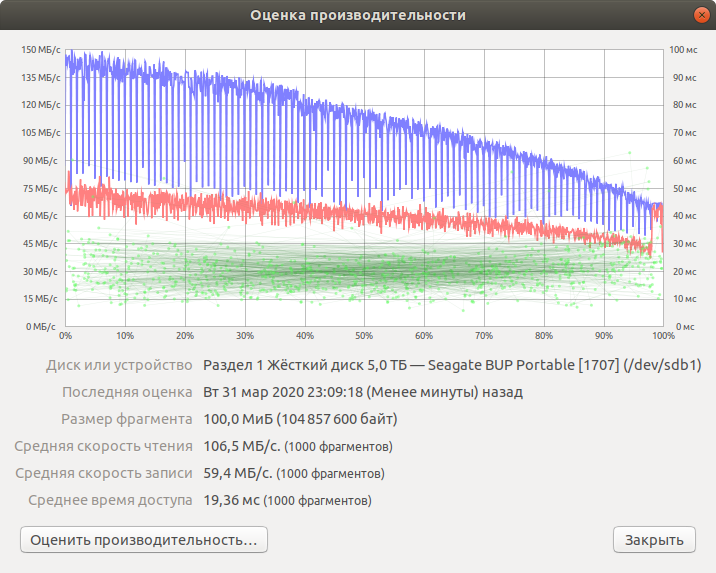This screenshot has width=716, height=573.
Task: Click '(1000 фрагментов)' beside the write speed
Action: click(330, 473)
